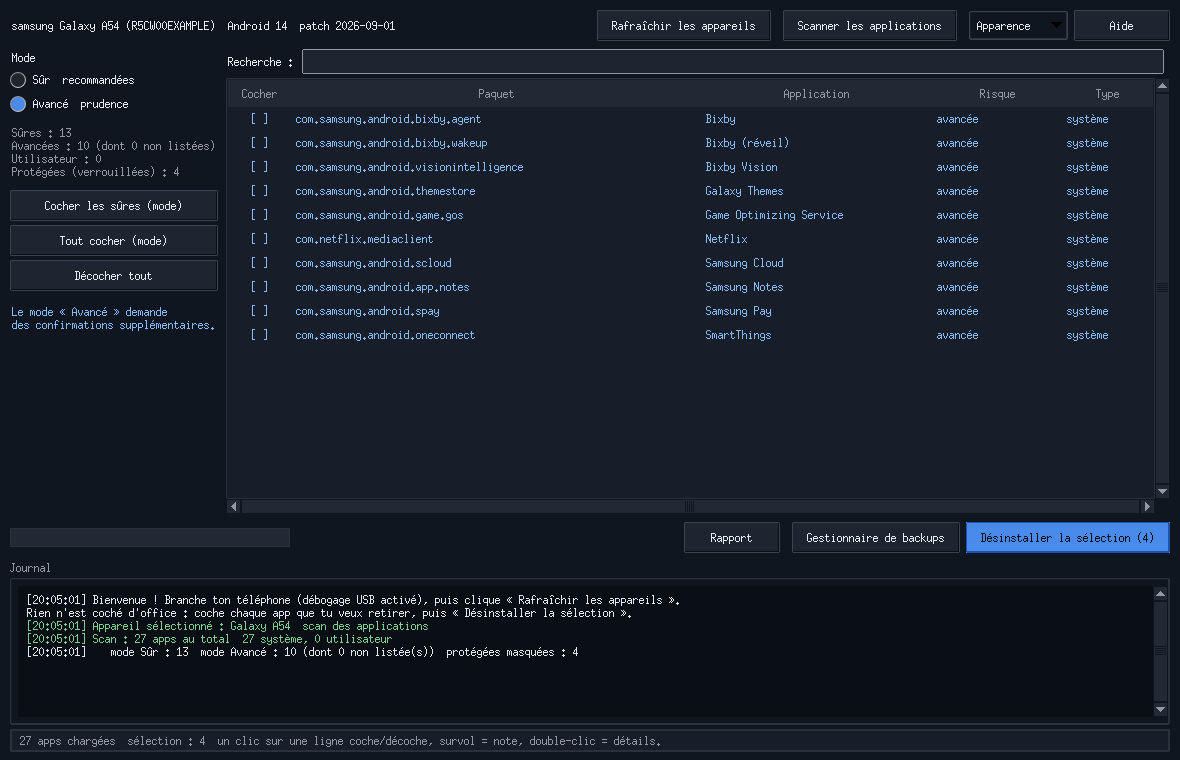Click the Journal log scroll-down arrow
This screenshot has width=1180, height=760.
point(1160,710)
